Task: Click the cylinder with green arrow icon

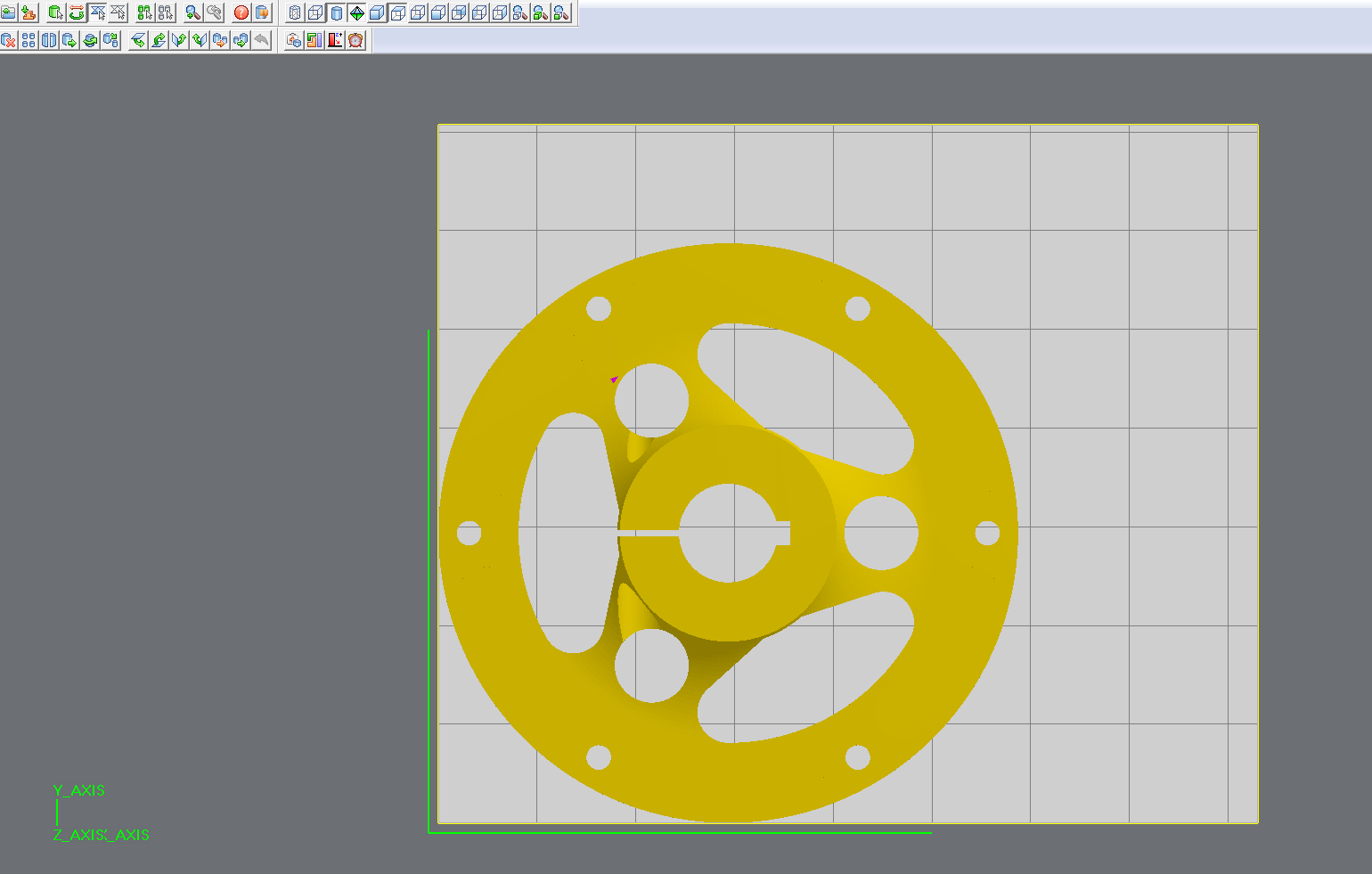Action: (x=69, y=40)
